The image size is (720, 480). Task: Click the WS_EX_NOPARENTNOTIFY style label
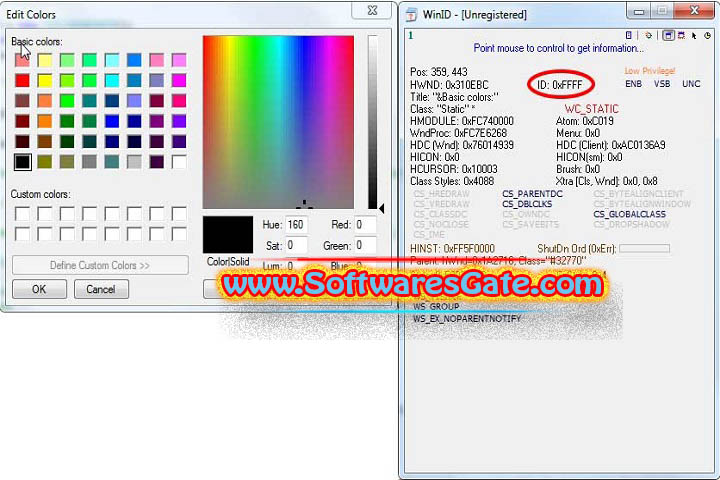467,318
